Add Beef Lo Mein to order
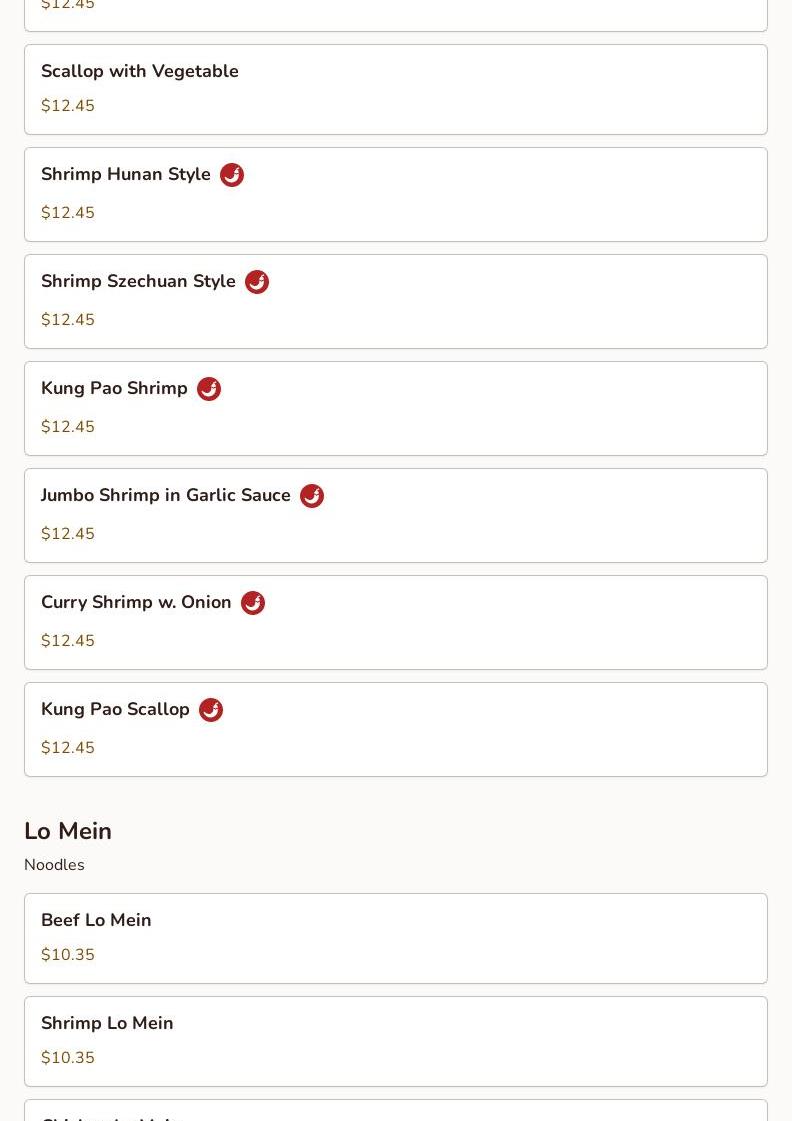 point(396,938)
